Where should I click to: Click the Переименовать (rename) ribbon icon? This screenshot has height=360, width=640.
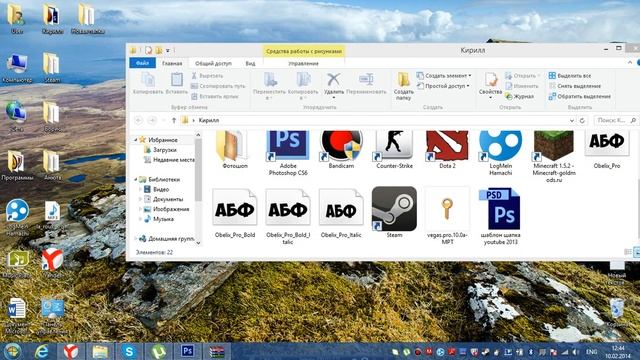pos(366,79)
